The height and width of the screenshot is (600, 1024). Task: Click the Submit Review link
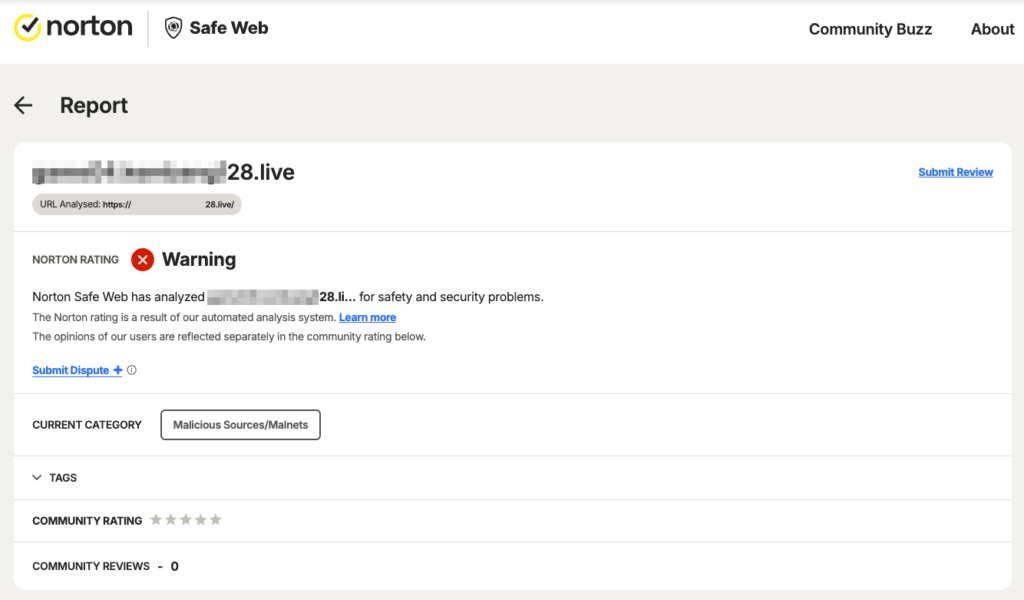click(x=955, y=172)
